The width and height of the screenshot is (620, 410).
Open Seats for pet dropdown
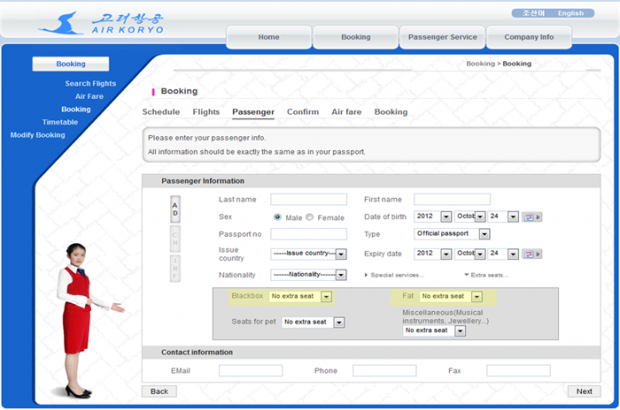coord(313,322)
